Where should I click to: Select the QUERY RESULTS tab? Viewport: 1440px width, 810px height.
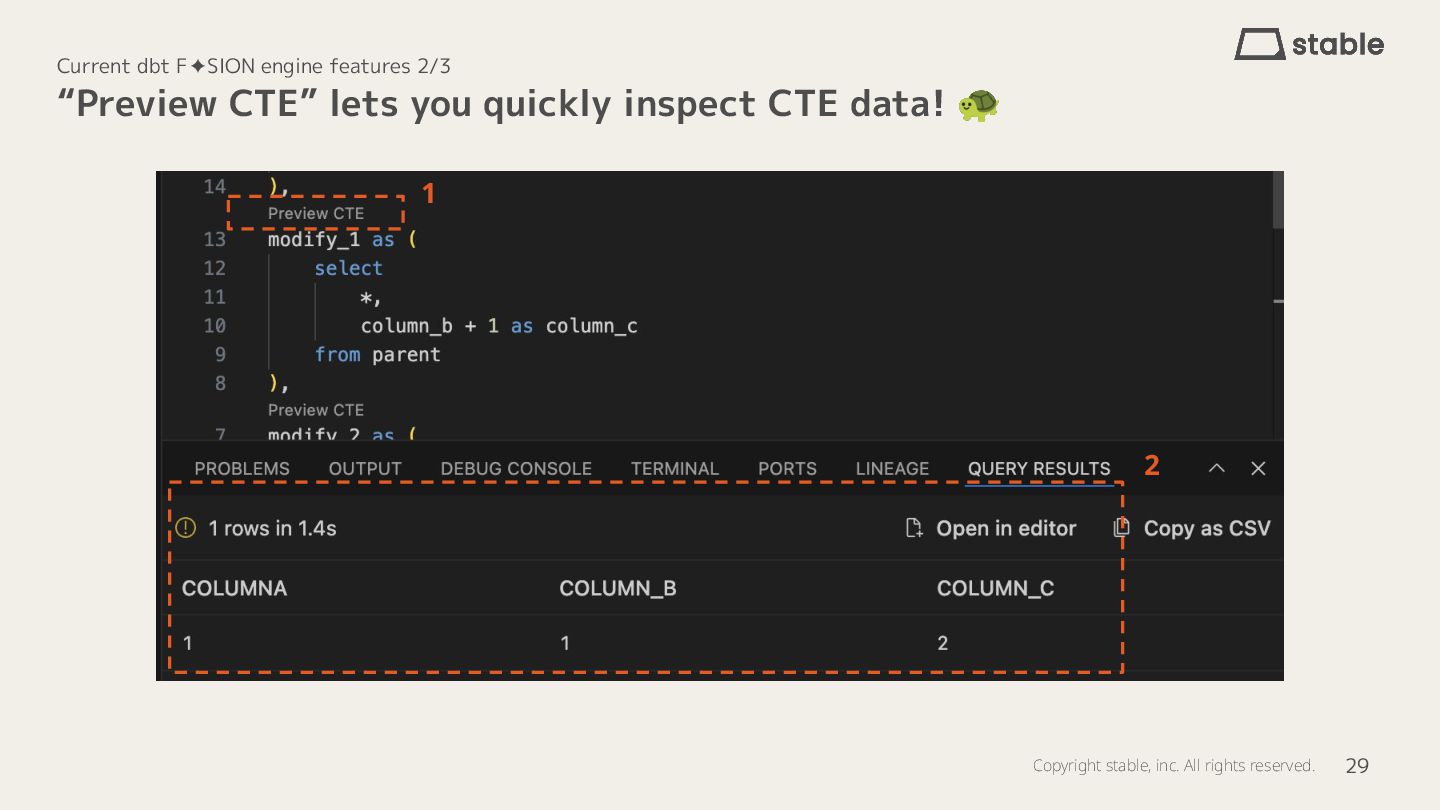click(1039, 469)
